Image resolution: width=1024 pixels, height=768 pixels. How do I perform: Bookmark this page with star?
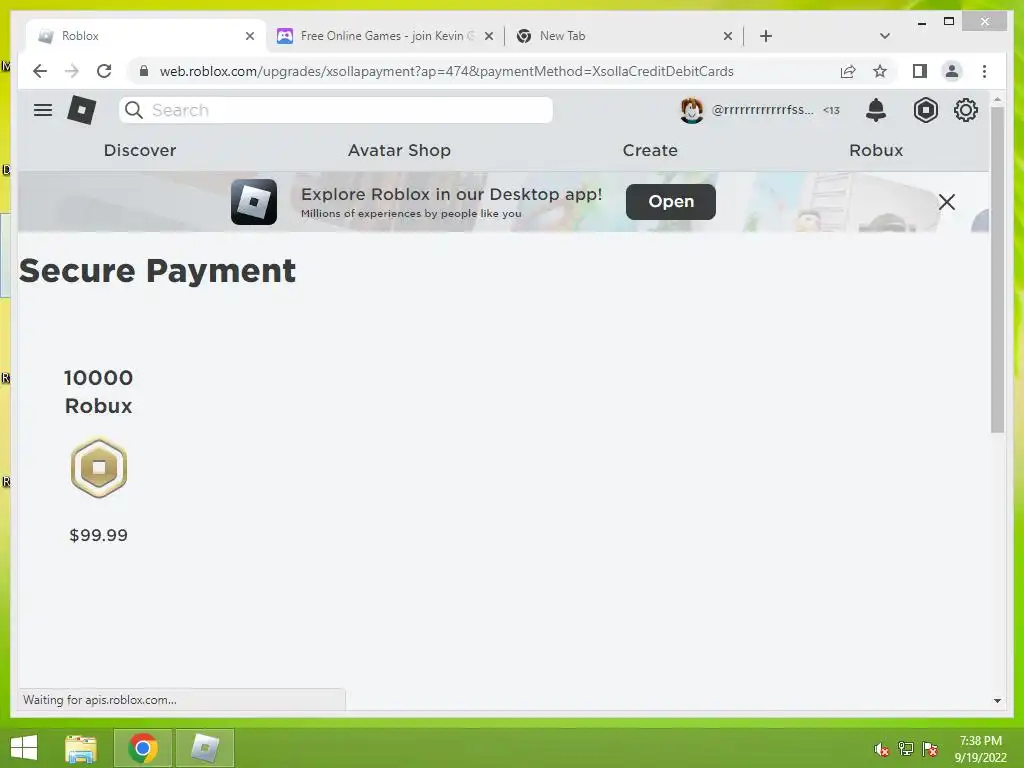click(x=880, y=71)
